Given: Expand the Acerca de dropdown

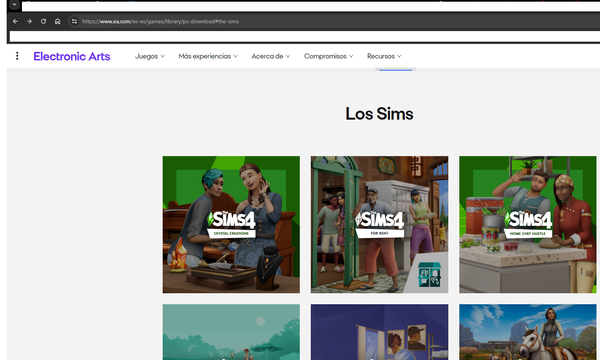Looking at the screenshot, I should click(271, 56).
